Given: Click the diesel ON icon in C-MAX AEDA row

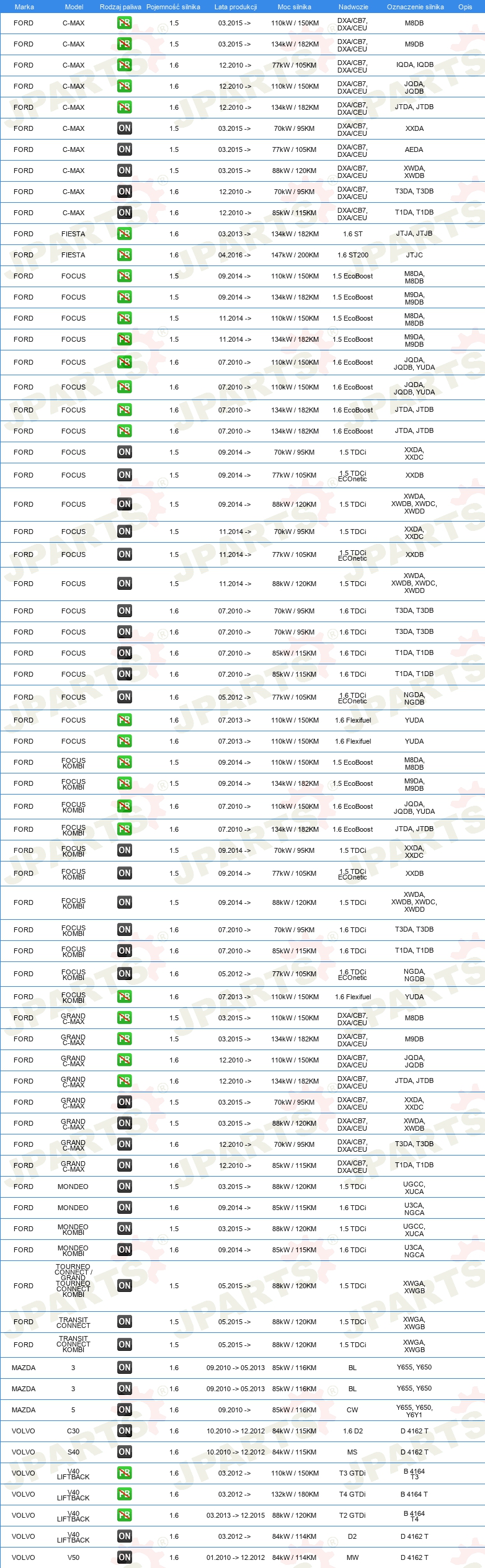Looking at the screenshot, I should click(x=125, y=149).
